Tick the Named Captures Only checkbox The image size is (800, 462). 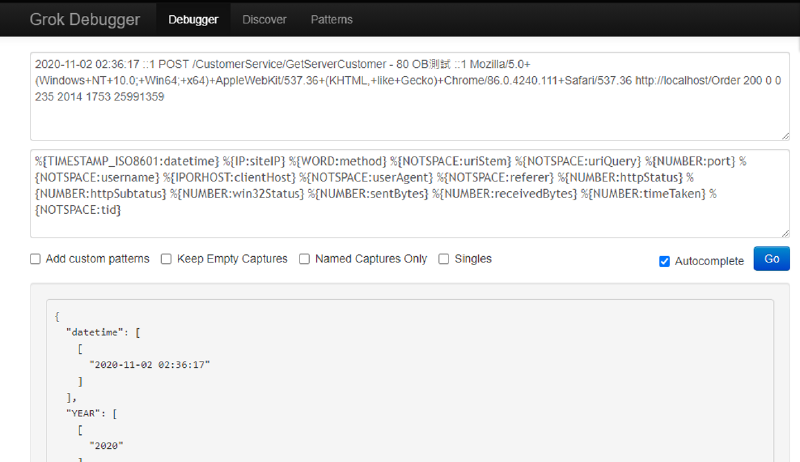305,259
